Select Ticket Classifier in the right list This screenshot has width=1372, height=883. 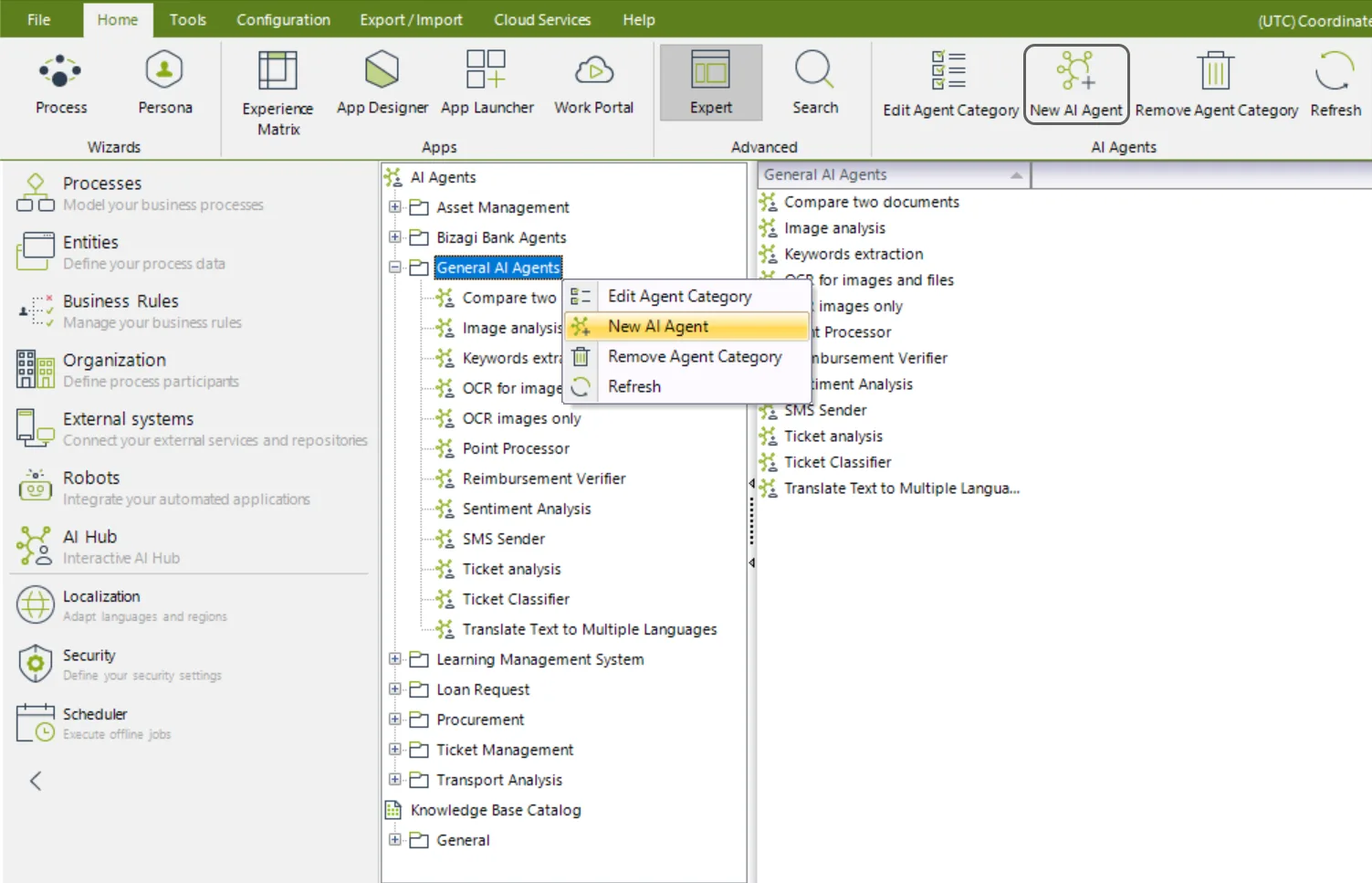click(838, 462)
